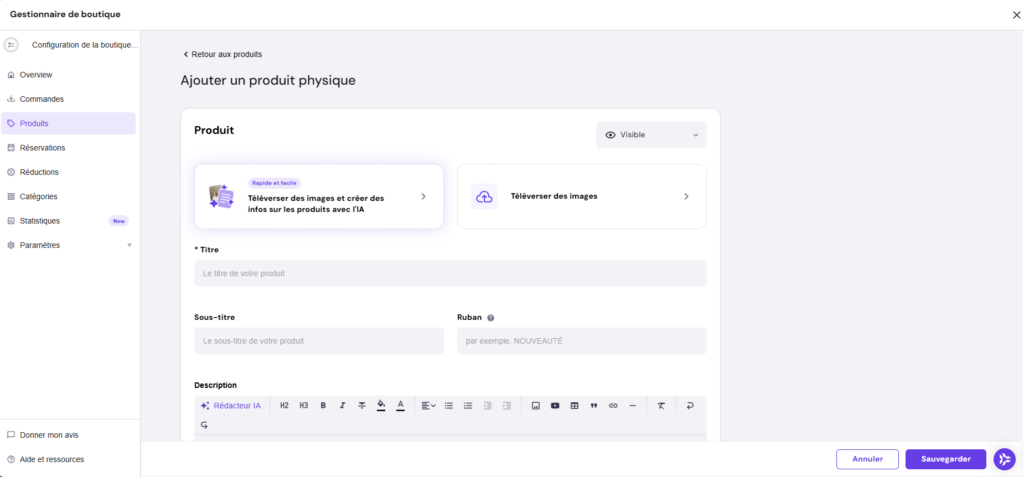The width and height of the screenshot is (1024, 477).
Task: Collapse the sidebar using the top-left toggle
Action: tap(11, 45)
